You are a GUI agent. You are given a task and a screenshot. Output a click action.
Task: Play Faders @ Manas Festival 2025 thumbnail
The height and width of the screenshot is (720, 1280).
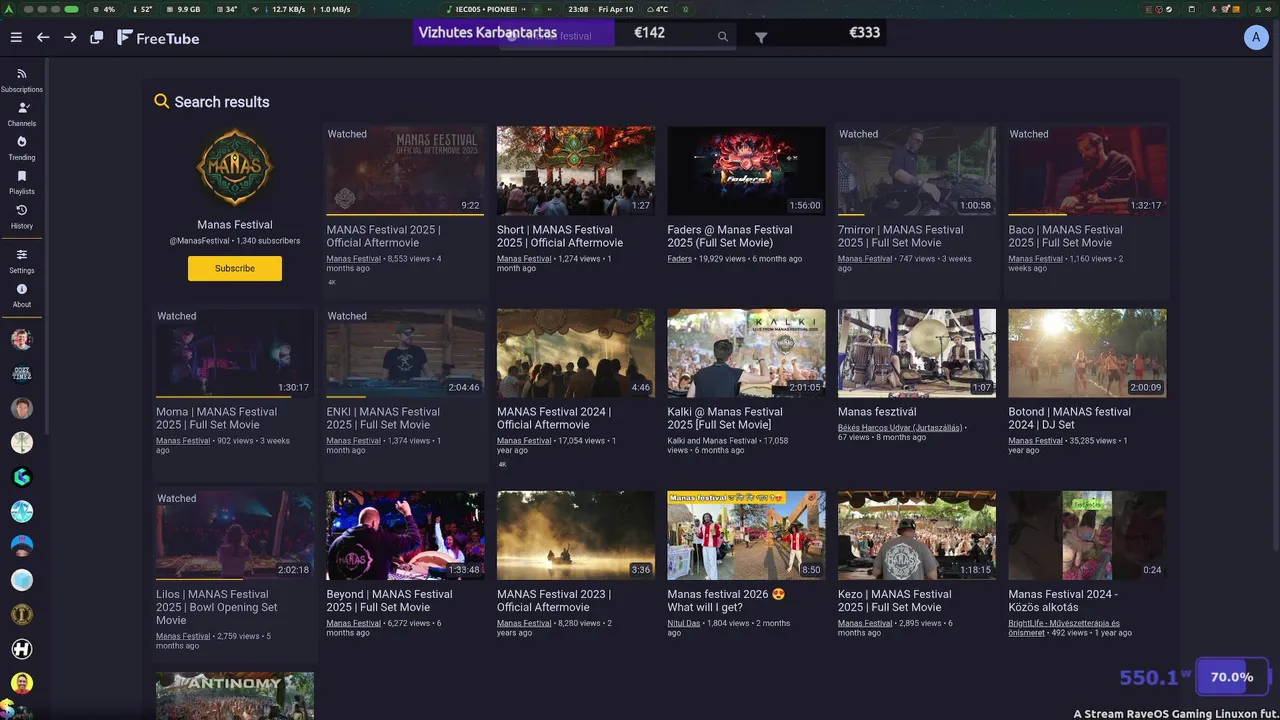[x=746, y=170]
